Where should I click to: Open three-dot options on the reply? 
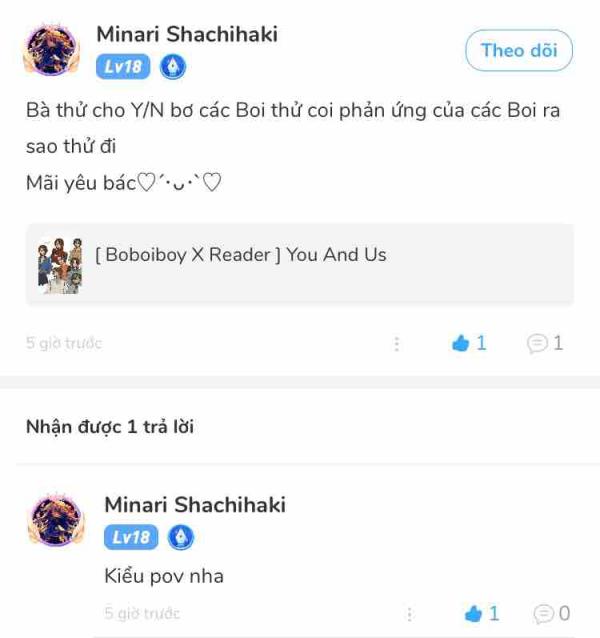410,614
